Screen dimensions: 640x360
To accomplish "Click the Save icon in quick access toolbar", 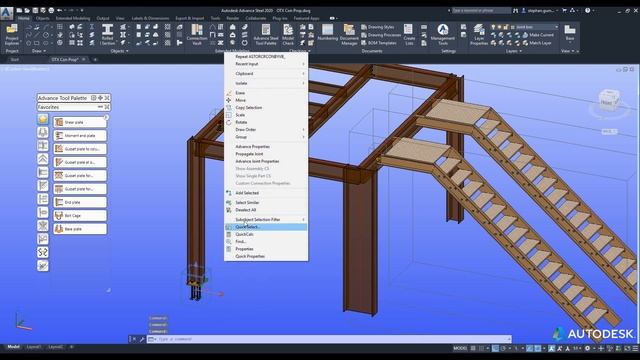I will (36, 10).
